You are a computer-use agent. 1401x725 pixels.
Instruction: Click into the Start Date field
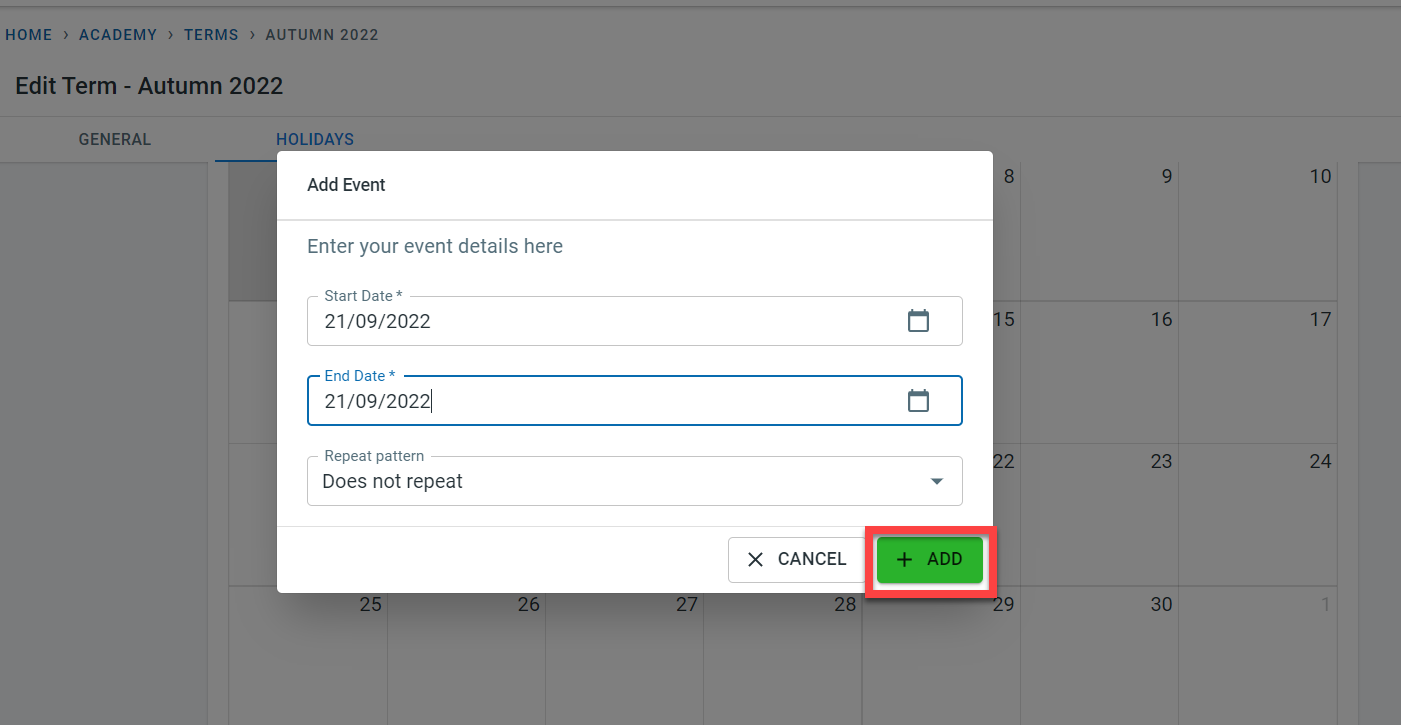coord(600,321)
